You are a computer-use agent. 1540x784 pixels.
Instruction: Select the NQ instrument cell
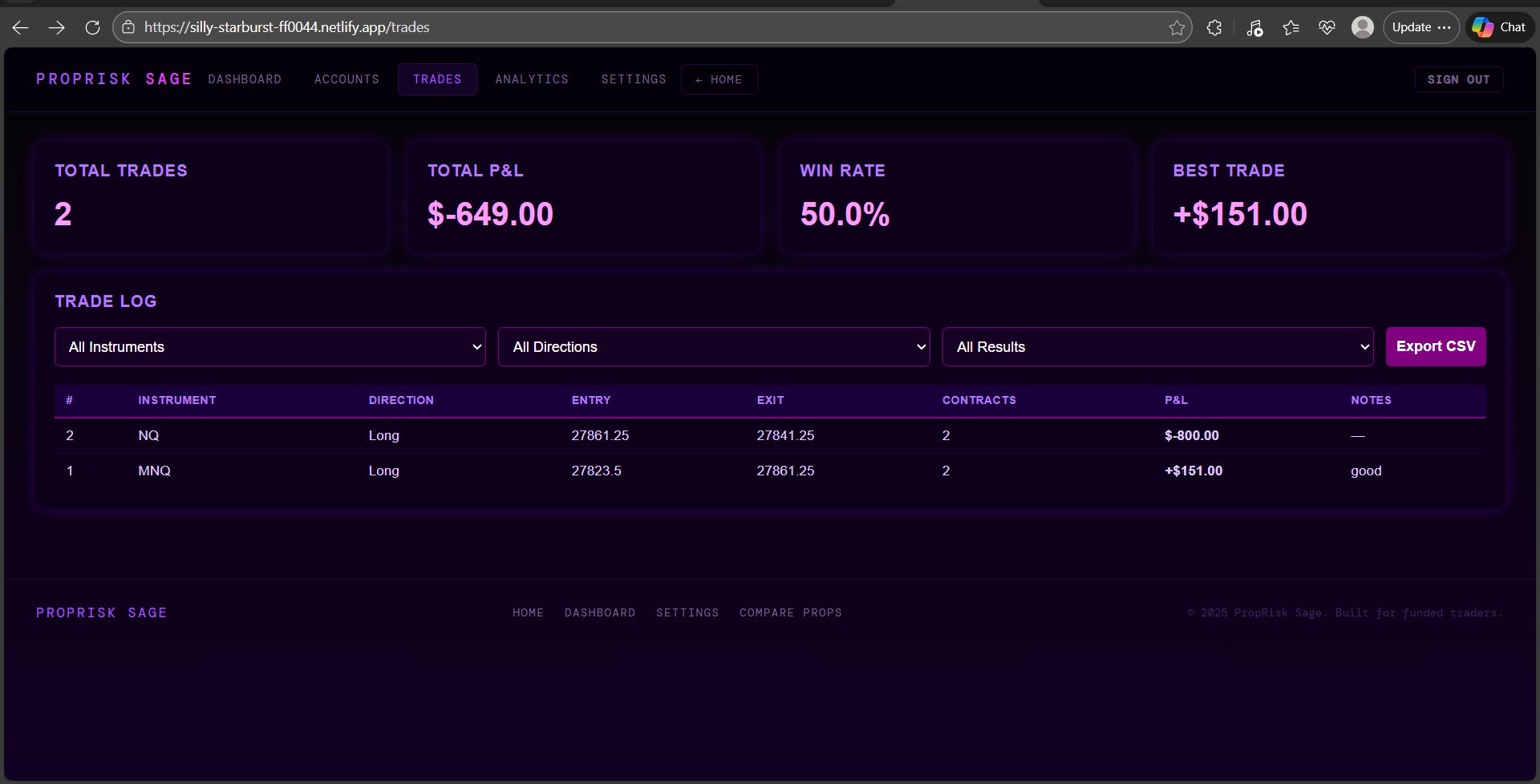[x=148, y=435]
